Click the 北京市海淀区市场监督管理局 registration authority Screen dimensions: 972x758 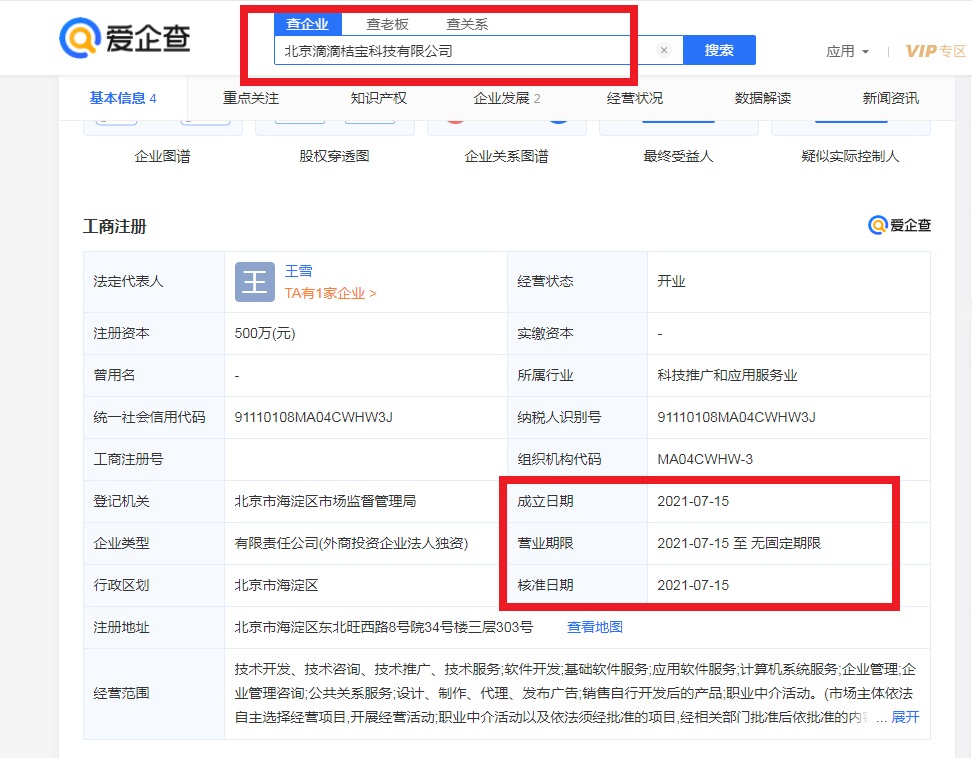tap(325, 501)
